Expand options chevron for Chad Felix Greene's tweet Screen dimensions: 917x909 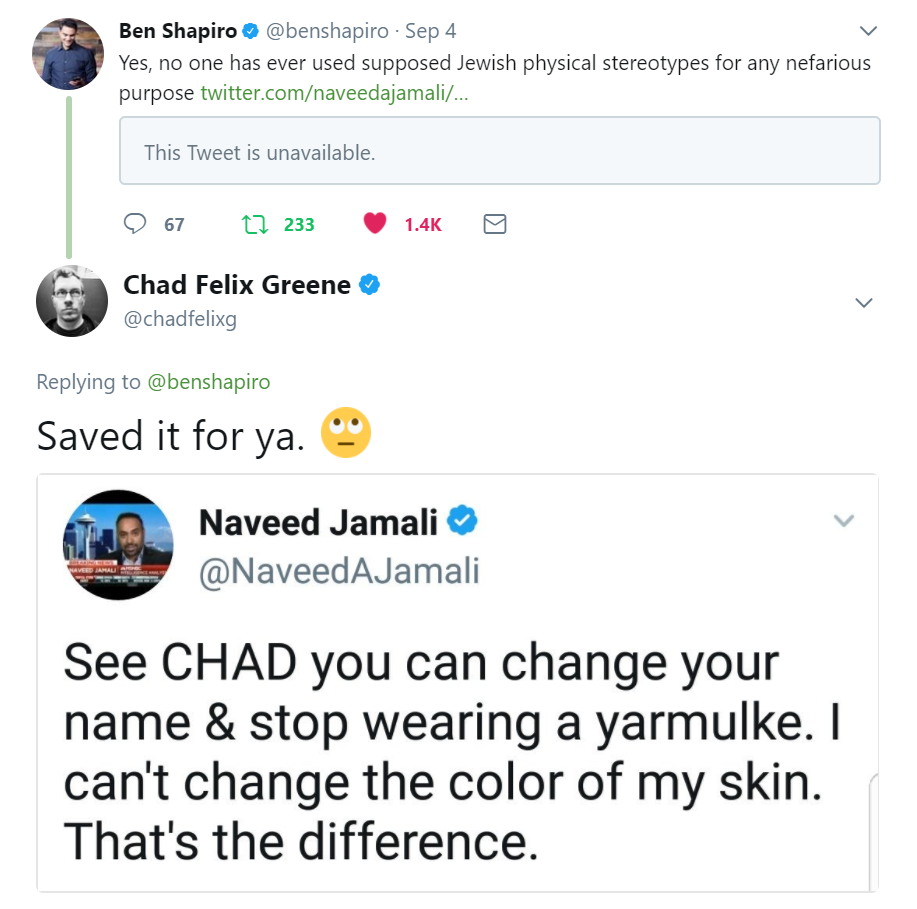tap(864, 302)
